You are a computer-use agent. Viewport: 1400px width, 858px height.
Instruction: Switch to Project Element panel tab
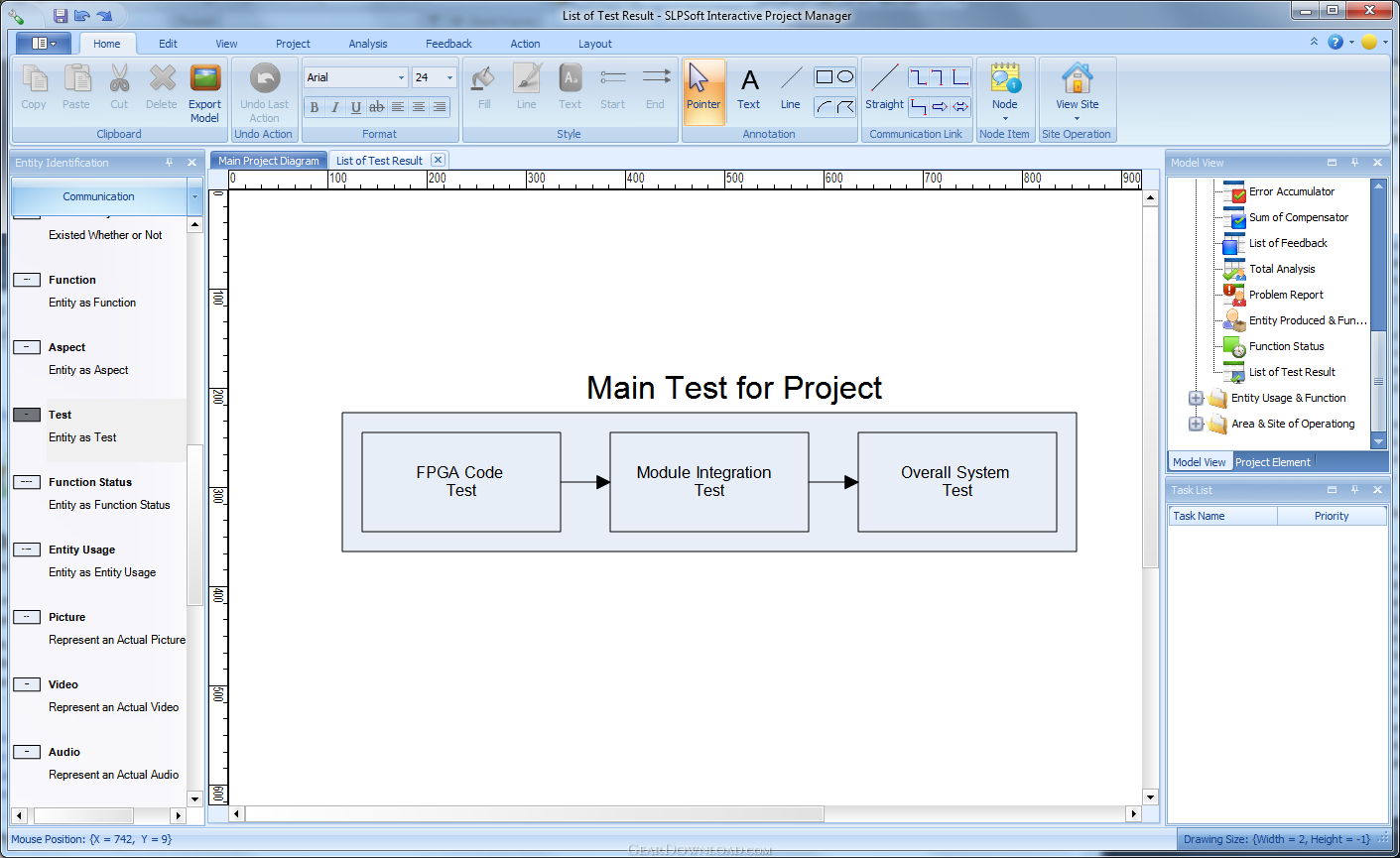tap(1272, 462)
